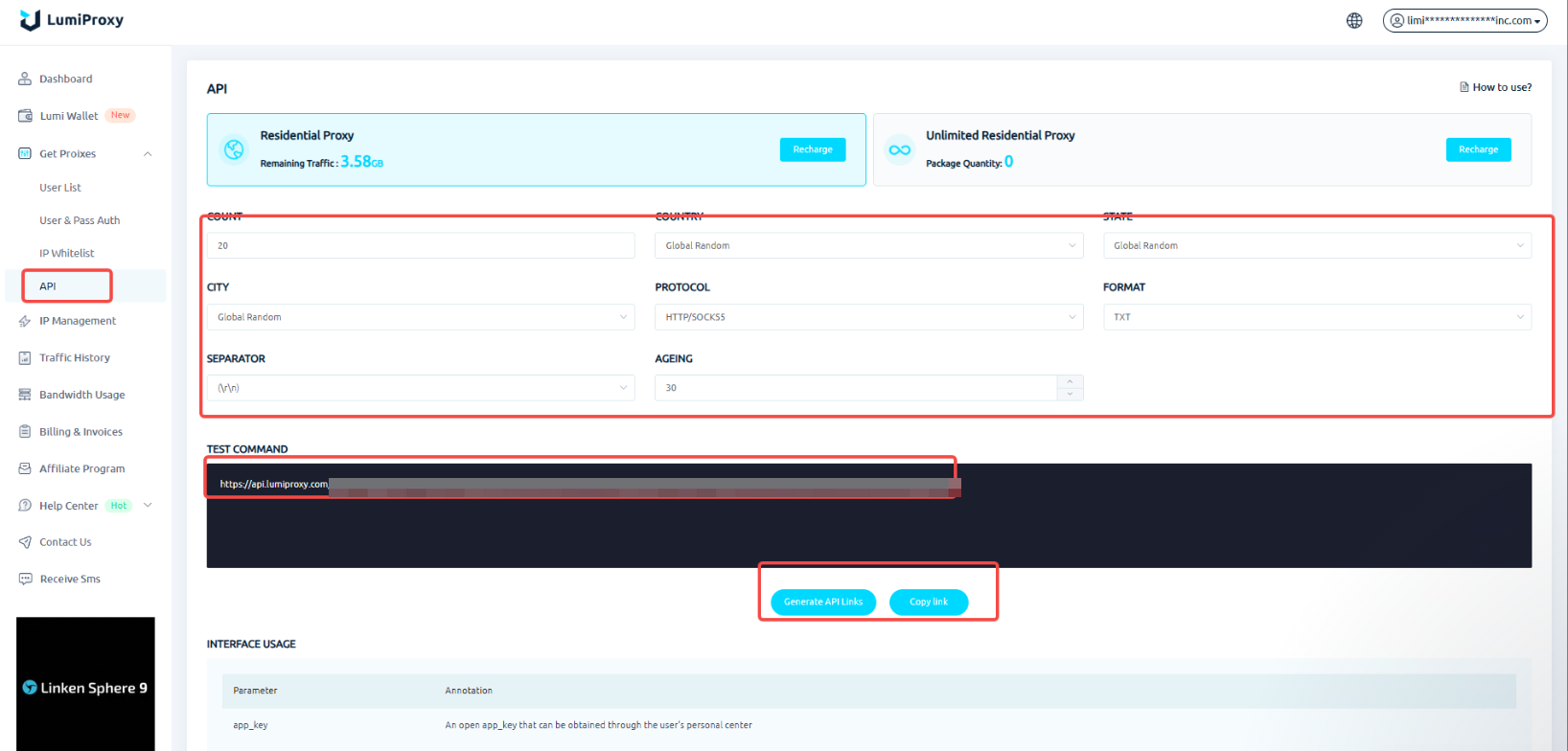Select IP Whitelist in sidebar
This screenshot has height=751, width=1568.
tap(66, 253)
